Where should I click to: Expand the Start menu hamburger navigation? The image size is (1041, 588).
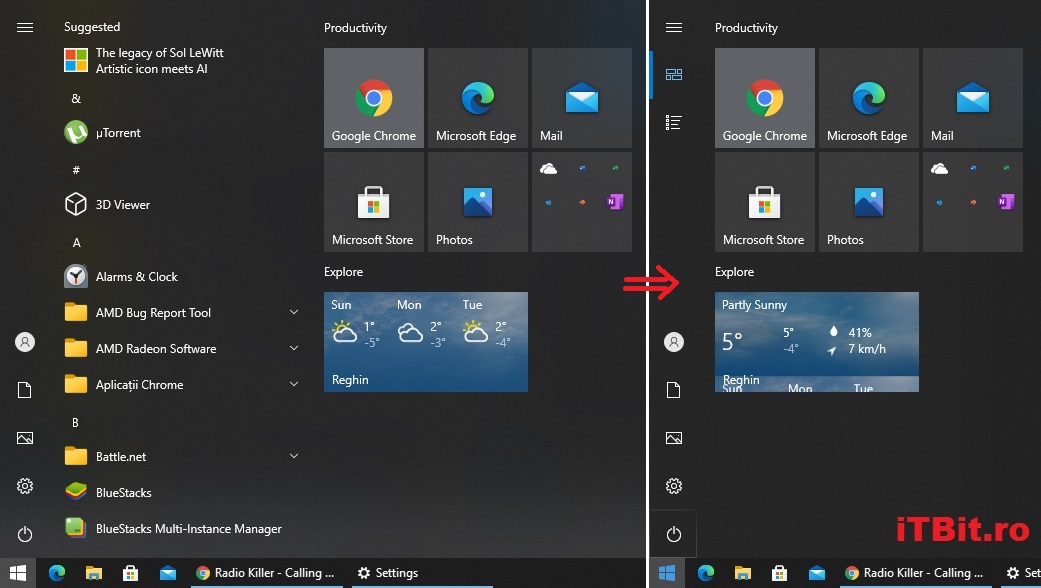pyautogui.click(x=24, y=27)
